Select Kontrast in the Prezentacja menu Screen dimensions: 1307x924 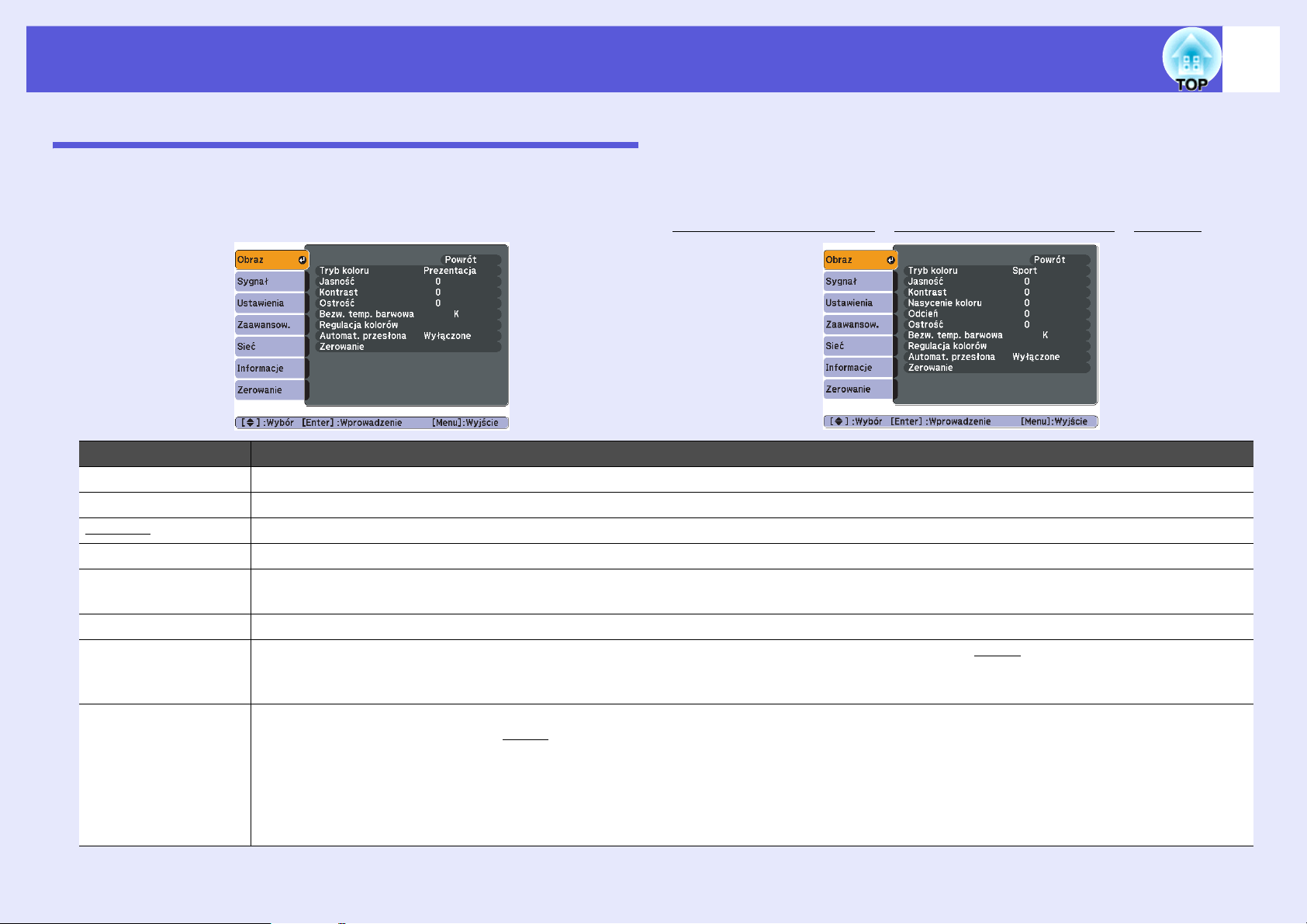click(409, 292)
